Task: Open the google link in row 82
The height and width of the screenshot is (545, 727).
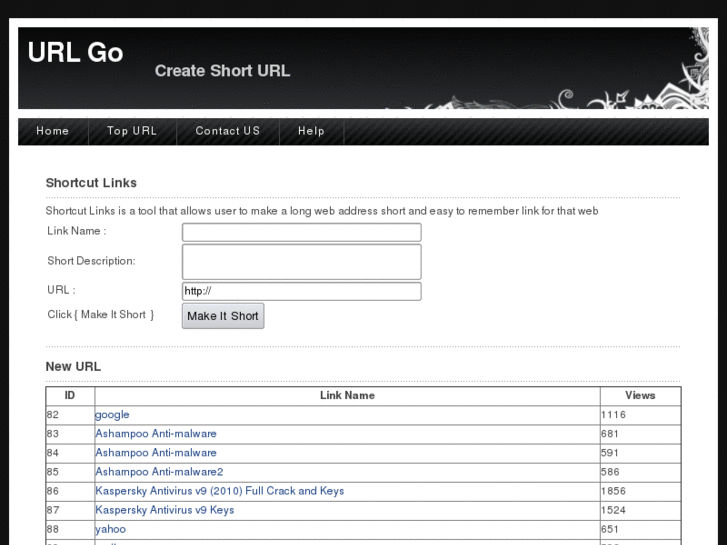Action: 112,415
